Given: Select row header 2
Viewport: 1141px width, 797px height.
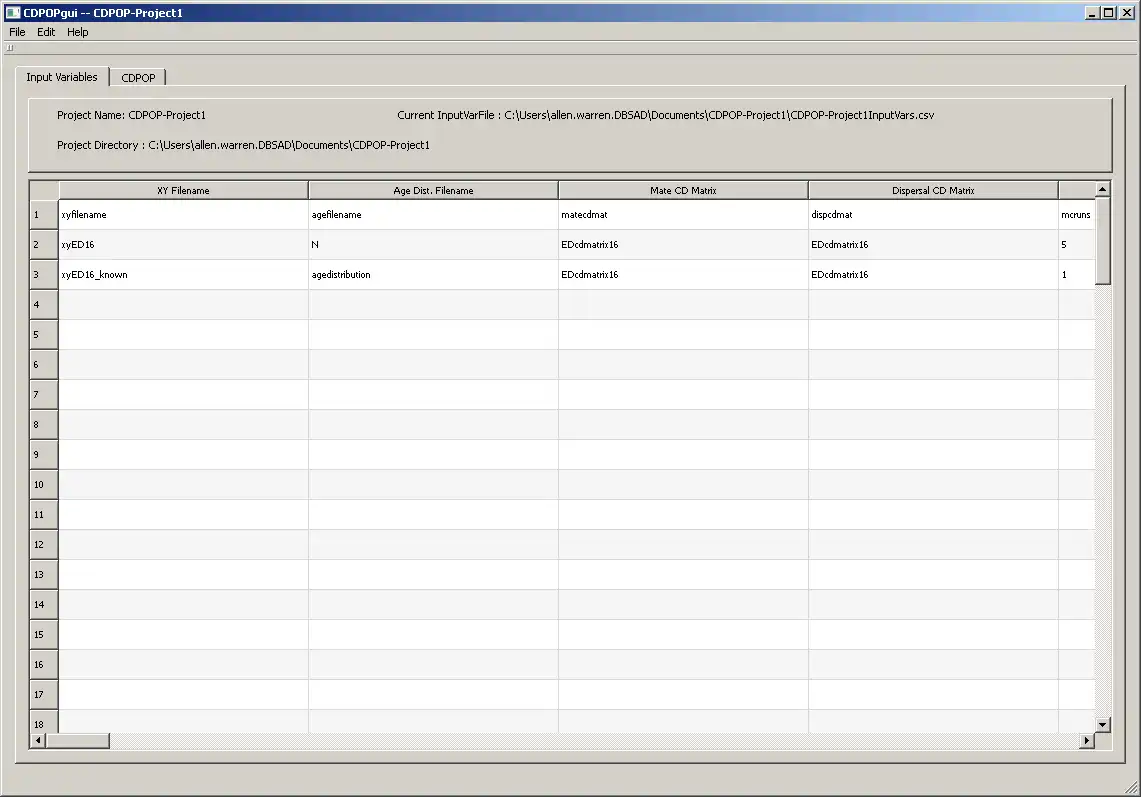Looking at the screenshot, I should click(44, 245).
